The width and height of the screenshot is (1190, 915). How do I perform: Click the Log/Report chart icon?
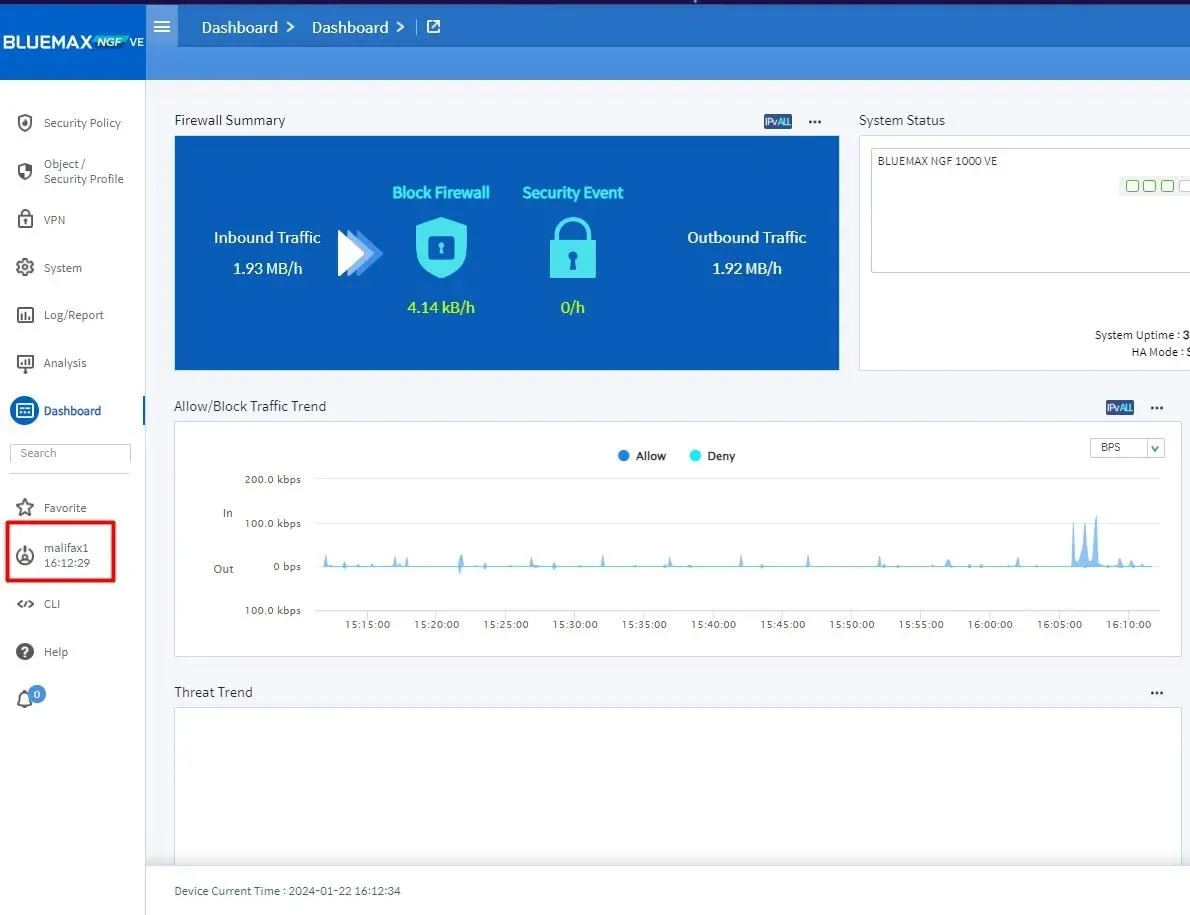click(25, 315)
